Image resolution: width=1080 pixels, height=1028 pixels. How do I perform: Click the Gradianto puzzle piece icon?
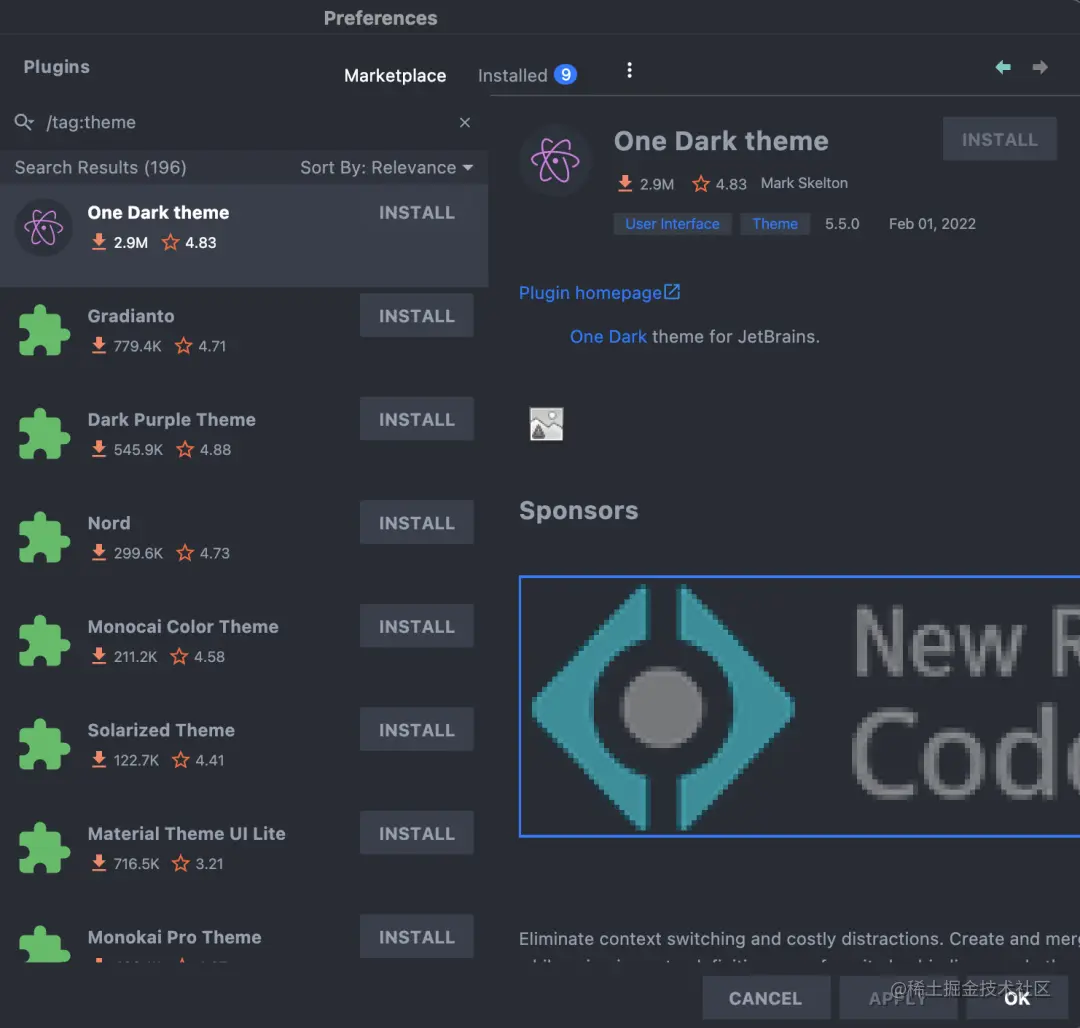tap(44, 331)
